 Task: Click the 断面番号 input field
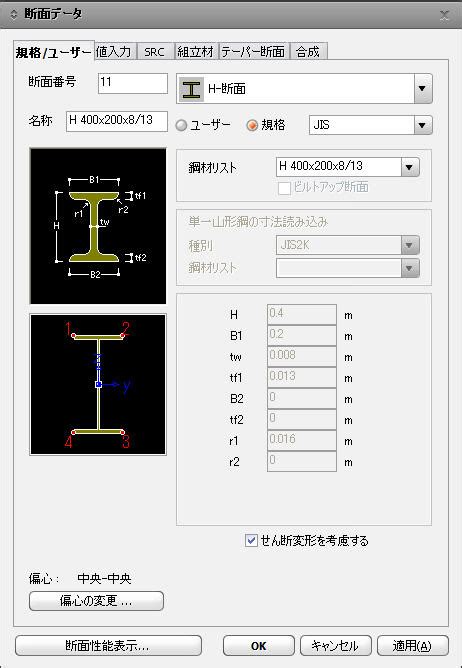(x=133, y=83)
